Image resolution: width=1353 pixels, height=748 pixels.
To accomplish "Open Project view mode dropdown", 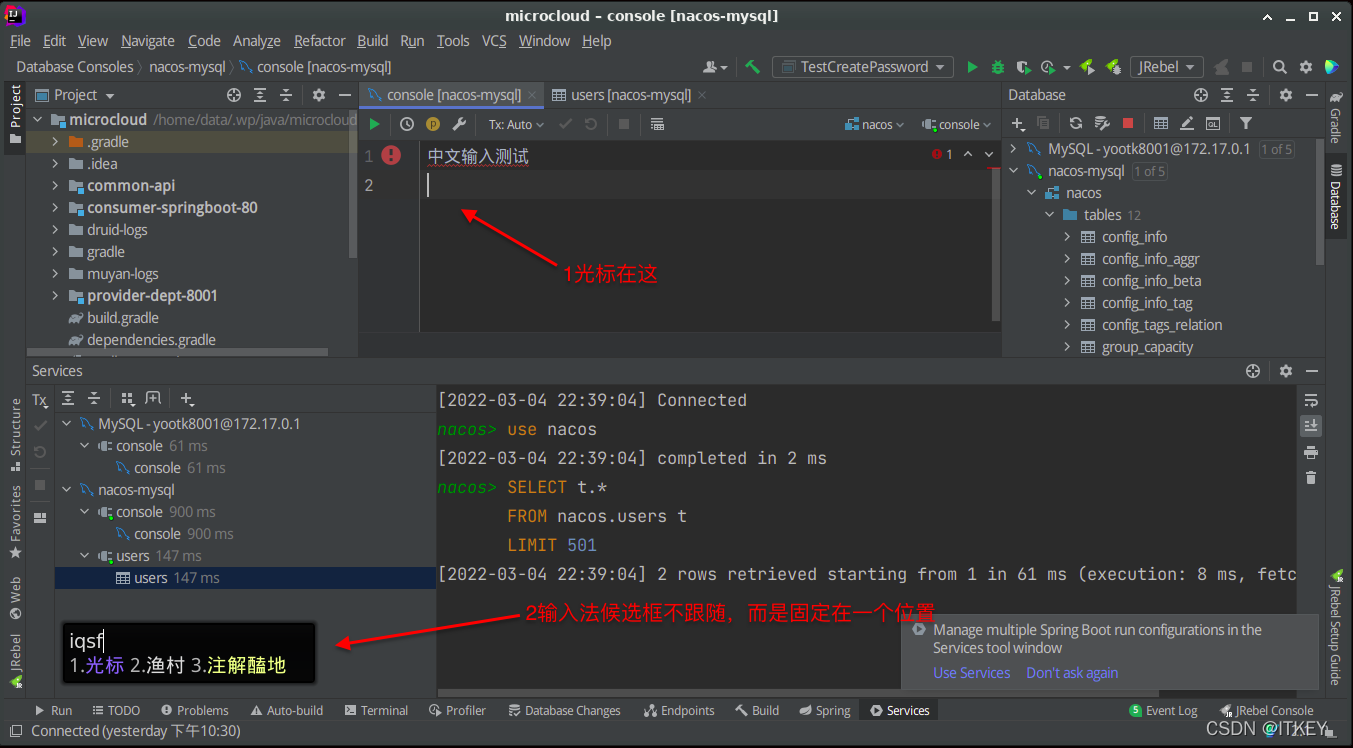I will pos(75,95).
